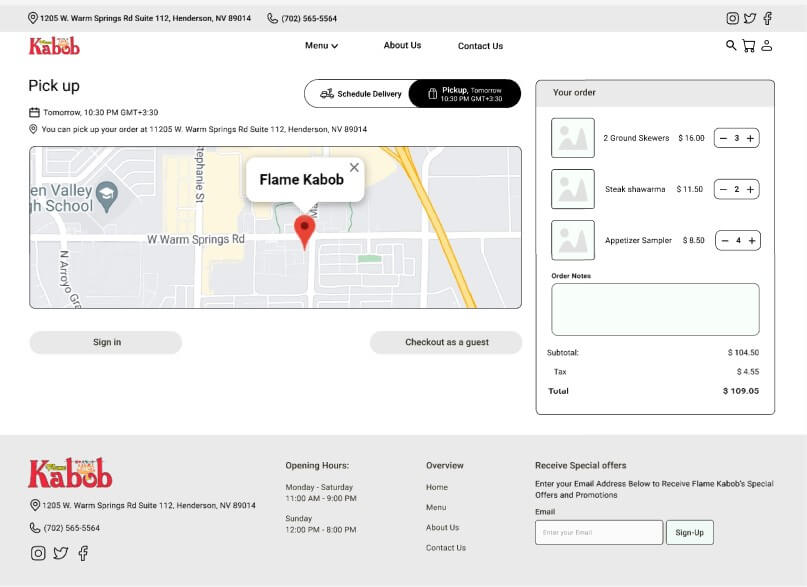Click the Steak shawarma thumbnail
The width and height of the screenshot is (807, 587).
pyautogui.click(x=573, y=189)
